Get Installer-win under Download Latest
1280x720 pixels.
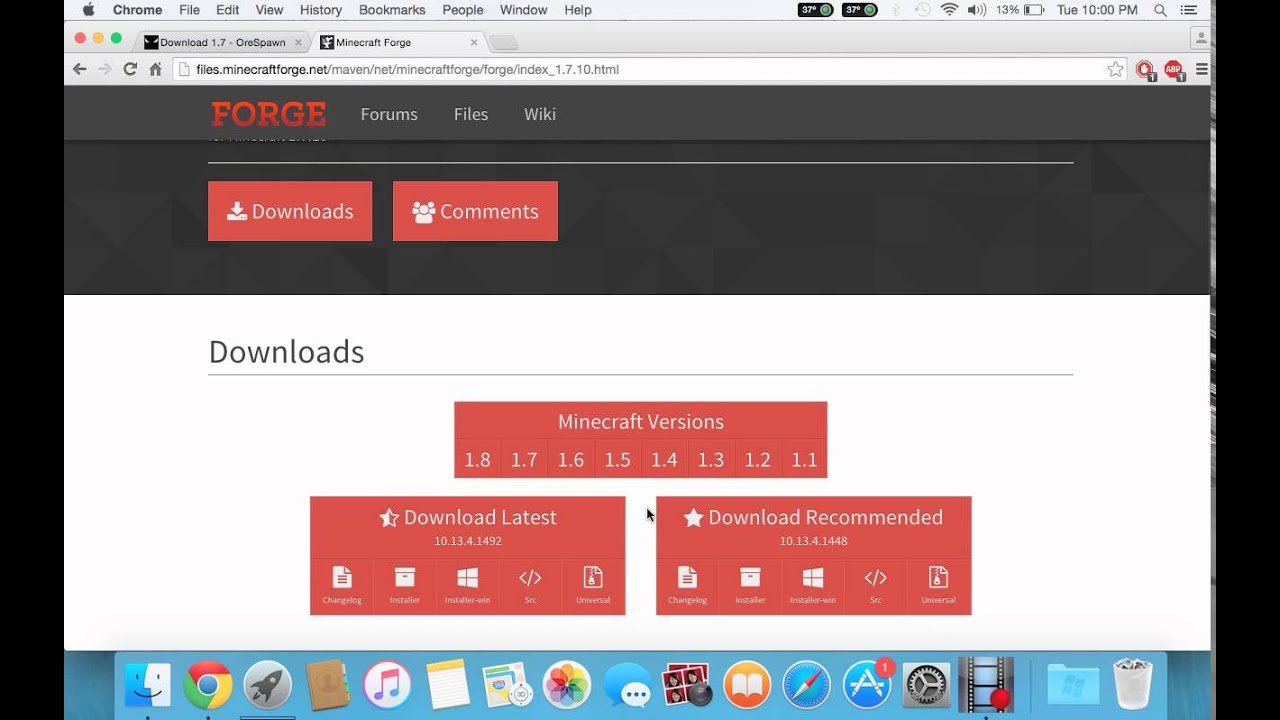tap(467, 586)
